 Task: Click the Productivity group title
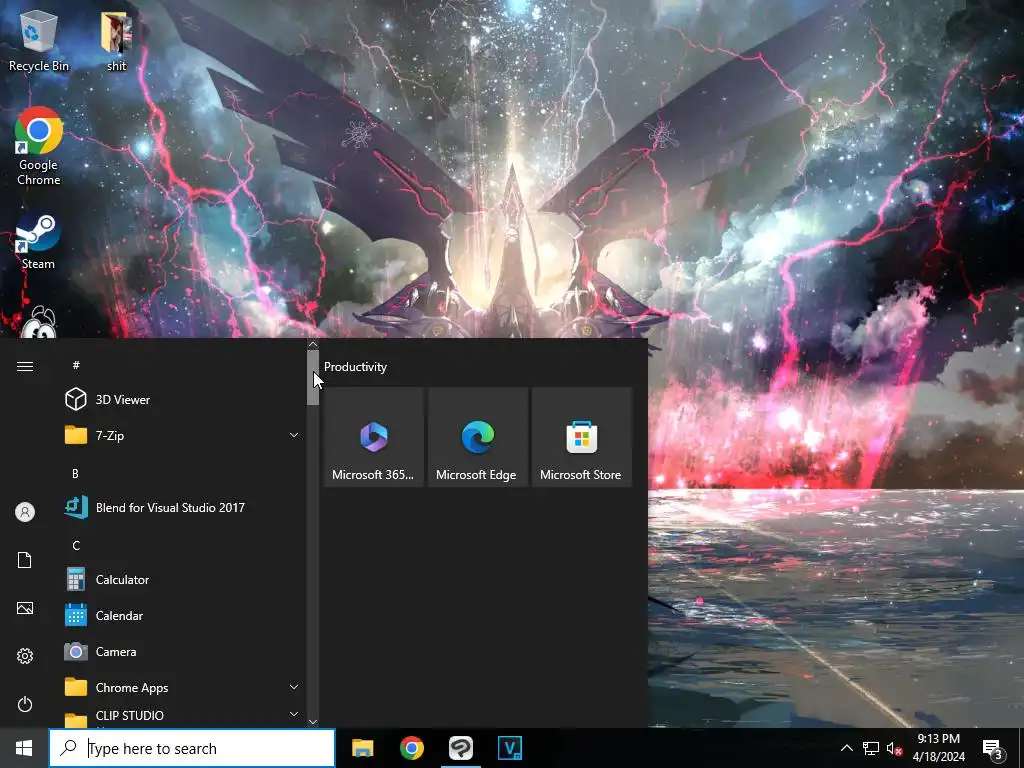[x=355, y=366]
